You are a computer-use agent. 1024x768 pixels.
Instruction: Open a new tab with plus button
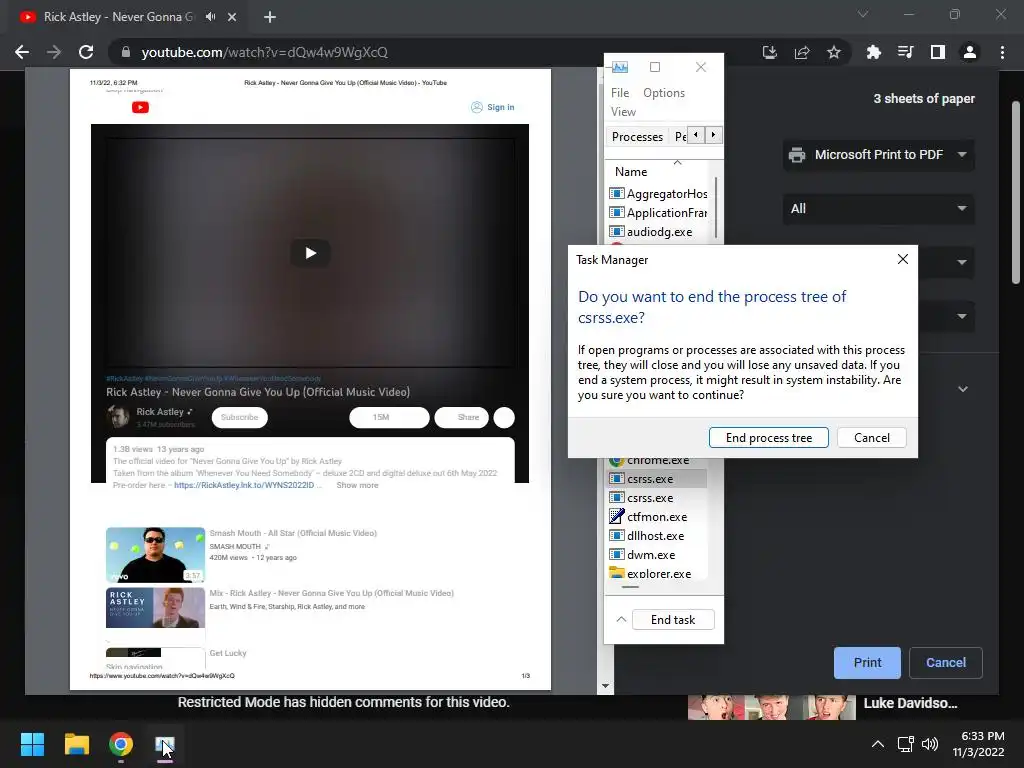pyautogui.click(x=270, y=17)
